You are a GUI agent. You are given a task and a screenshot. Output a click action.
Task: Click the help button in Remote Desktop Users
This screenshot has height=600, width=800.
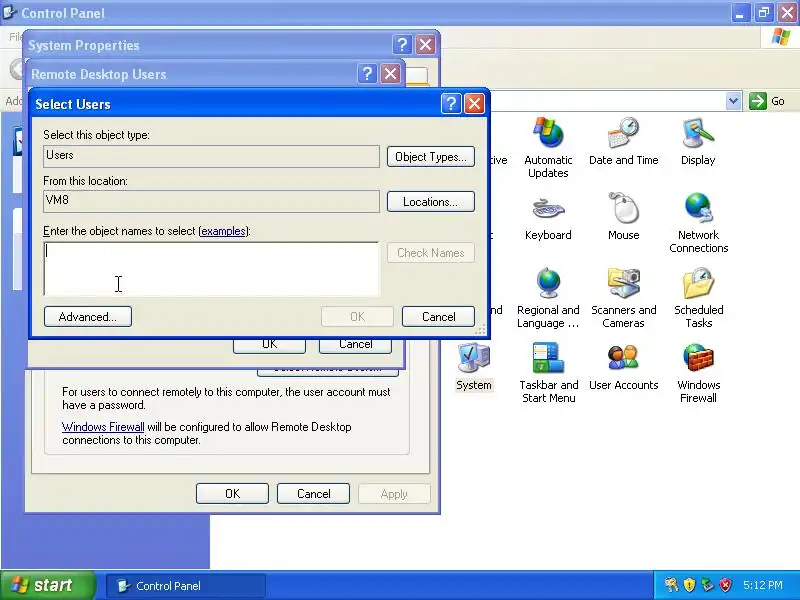(367, 74)
